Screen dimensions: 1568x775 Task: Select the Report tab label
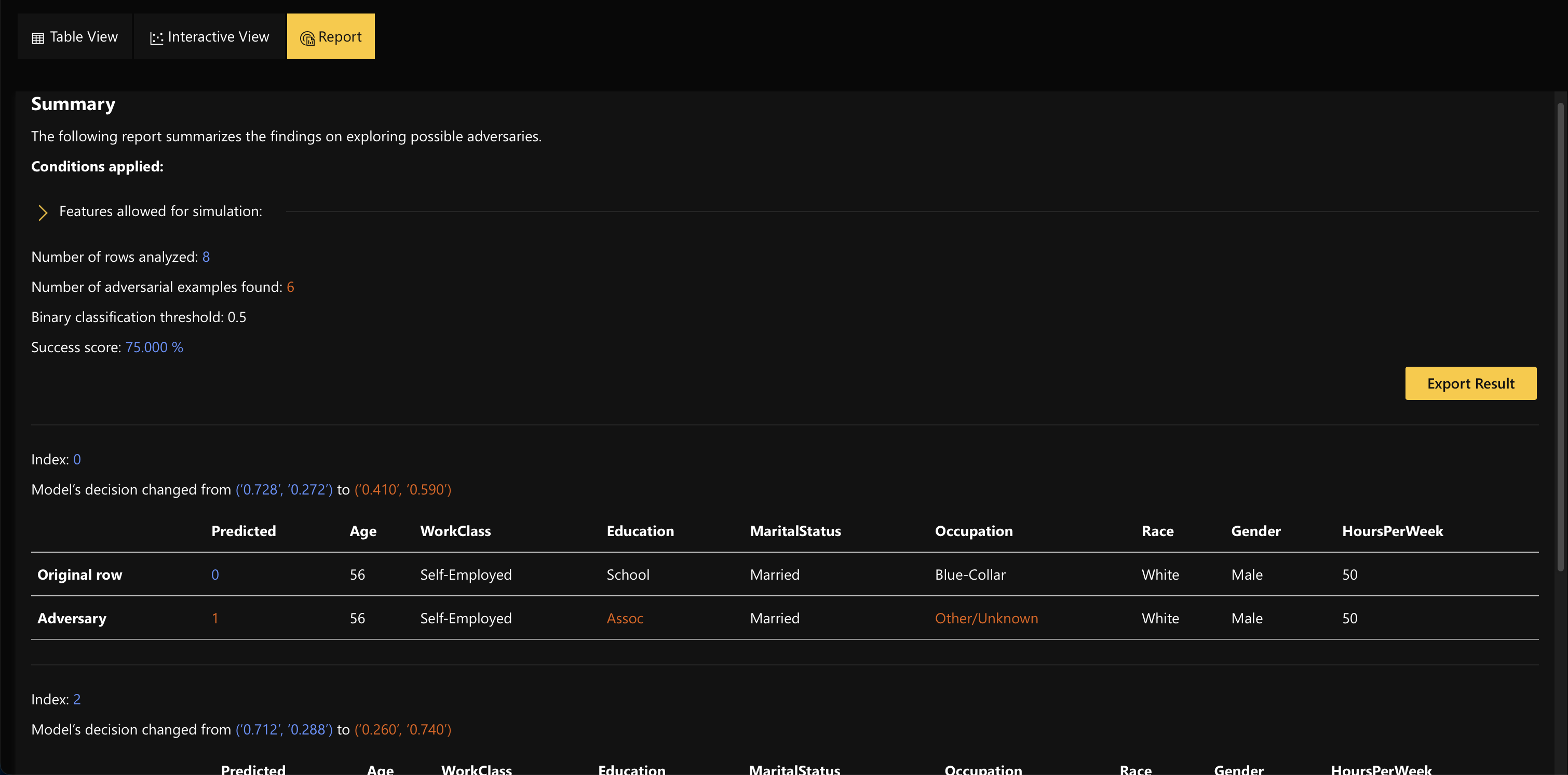point(340,36)
